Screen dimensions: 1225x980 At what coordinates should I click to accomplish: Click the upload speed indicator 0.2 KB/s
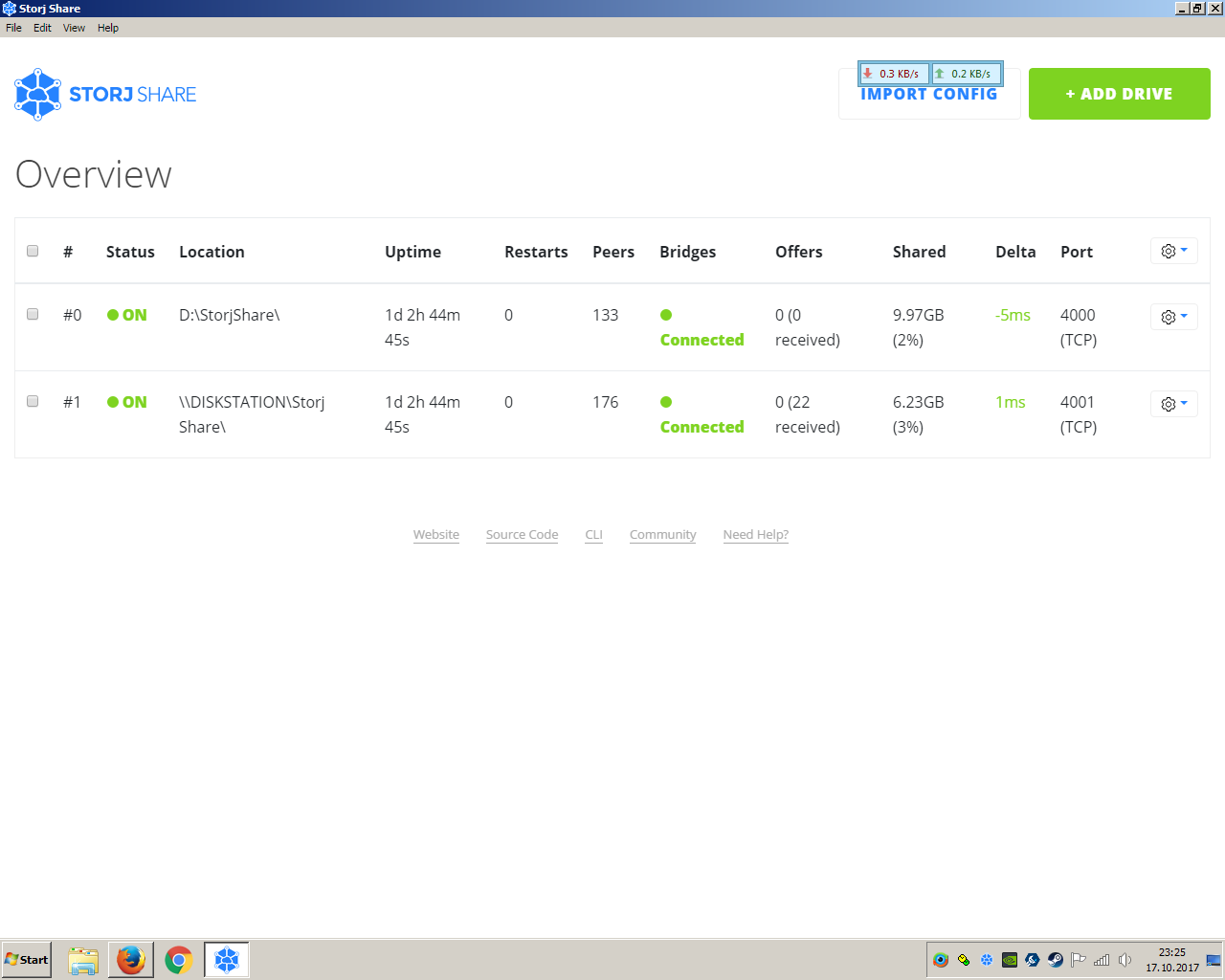pos(967,74)
